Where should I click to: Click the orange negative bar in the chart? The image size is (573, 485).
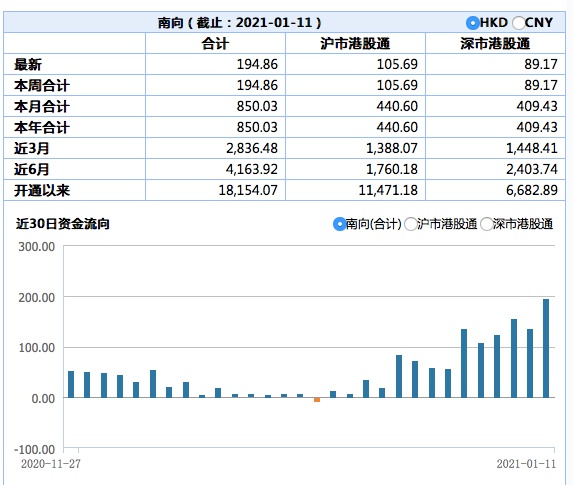pos(317,400)
